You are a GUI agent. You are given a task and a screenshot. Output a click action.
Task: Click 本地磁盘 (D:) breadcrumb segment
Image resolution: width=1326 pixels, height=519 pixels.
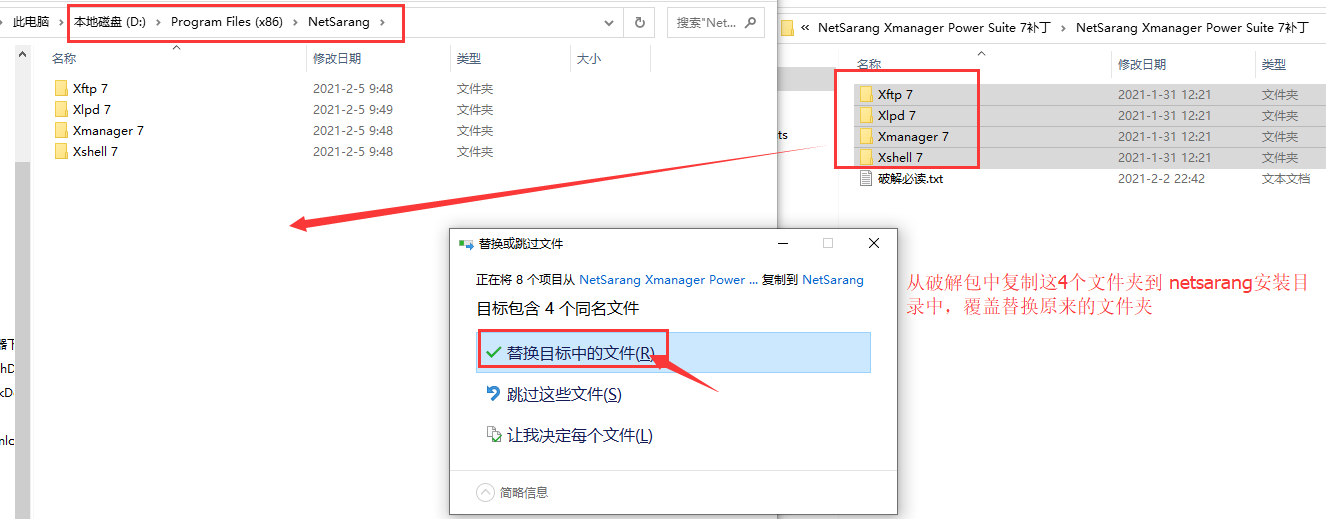[x=110, y=22]
